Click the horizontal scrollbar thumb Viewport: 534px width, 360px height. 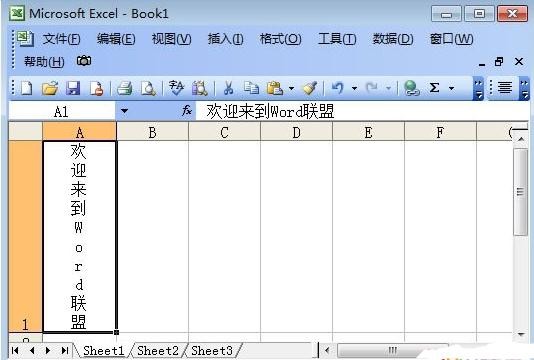click(x=392, y=350)
